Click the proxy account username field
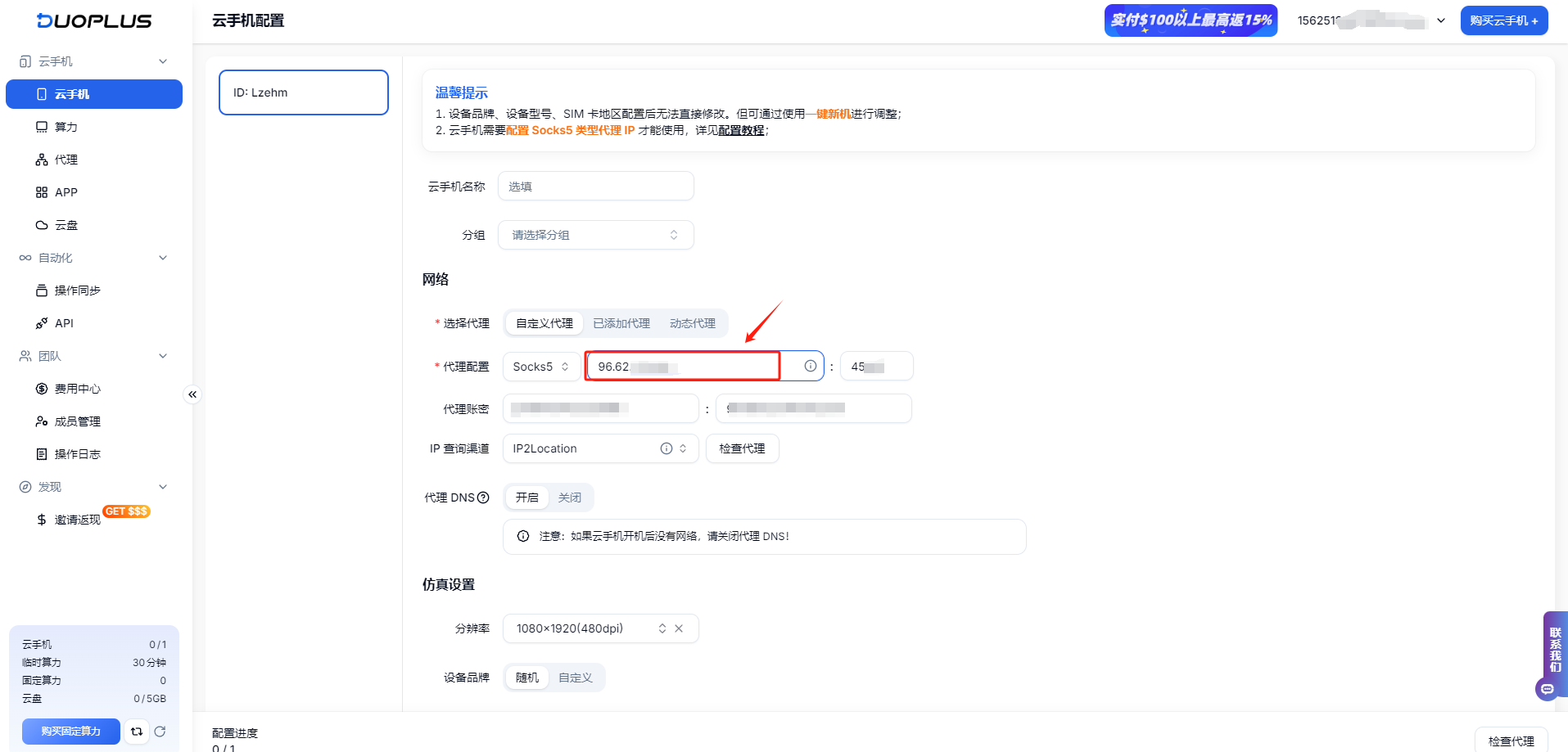The width and height of the screenshot is (1568, 752). pos(600,408)
